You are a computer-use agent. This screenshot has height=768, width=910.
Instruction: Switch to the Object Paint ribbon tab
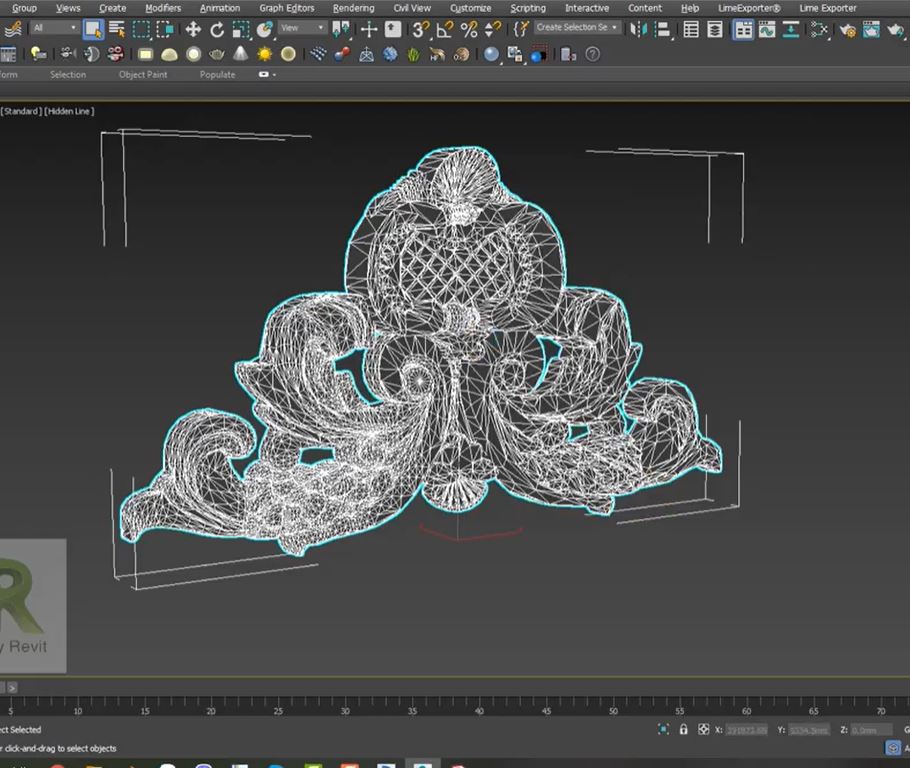tap(143, 74)
